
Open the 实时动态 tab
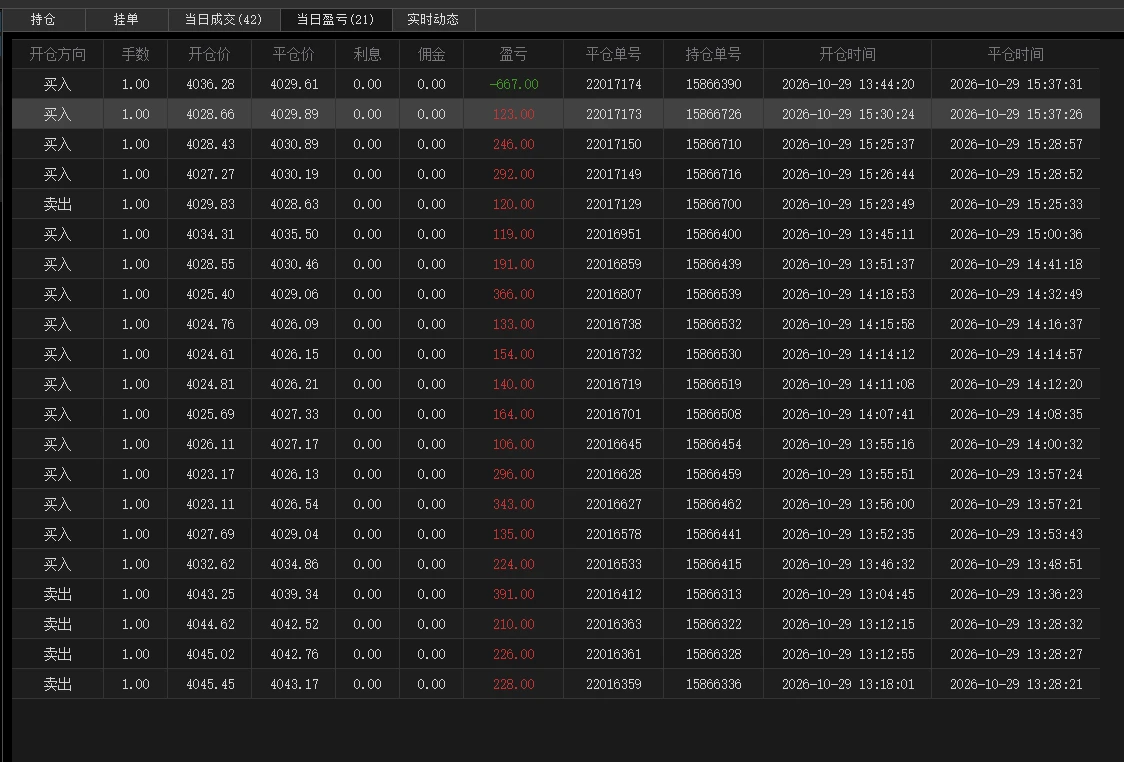point(433,19)
